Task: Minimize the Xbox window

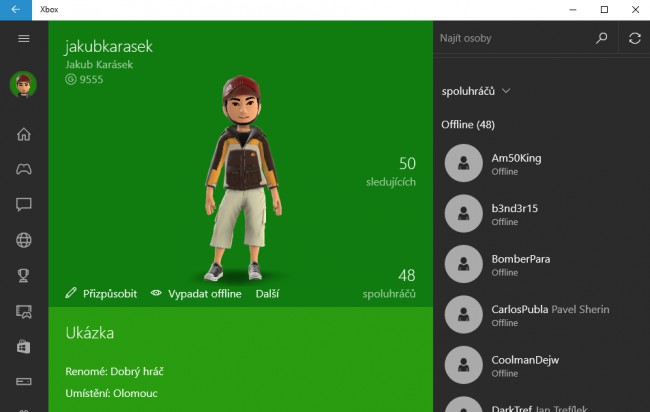Action: pos(573,10)
